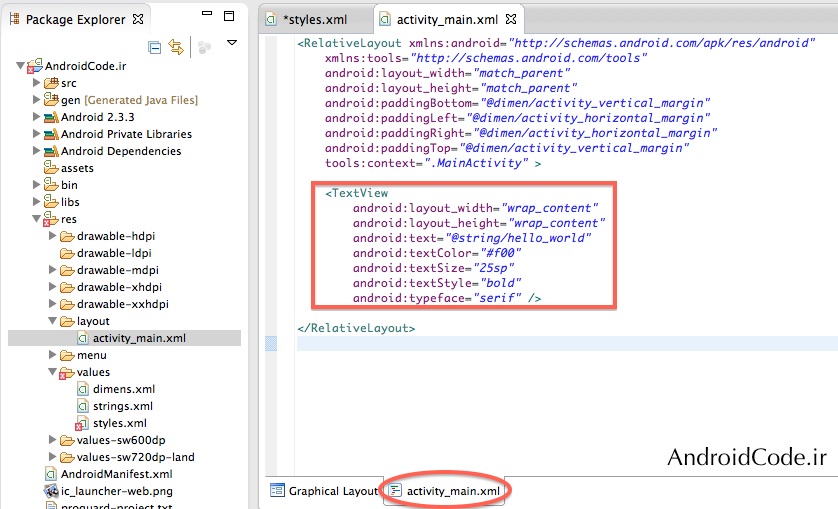
Task: Expand the src folder
Action: [37, 83]
